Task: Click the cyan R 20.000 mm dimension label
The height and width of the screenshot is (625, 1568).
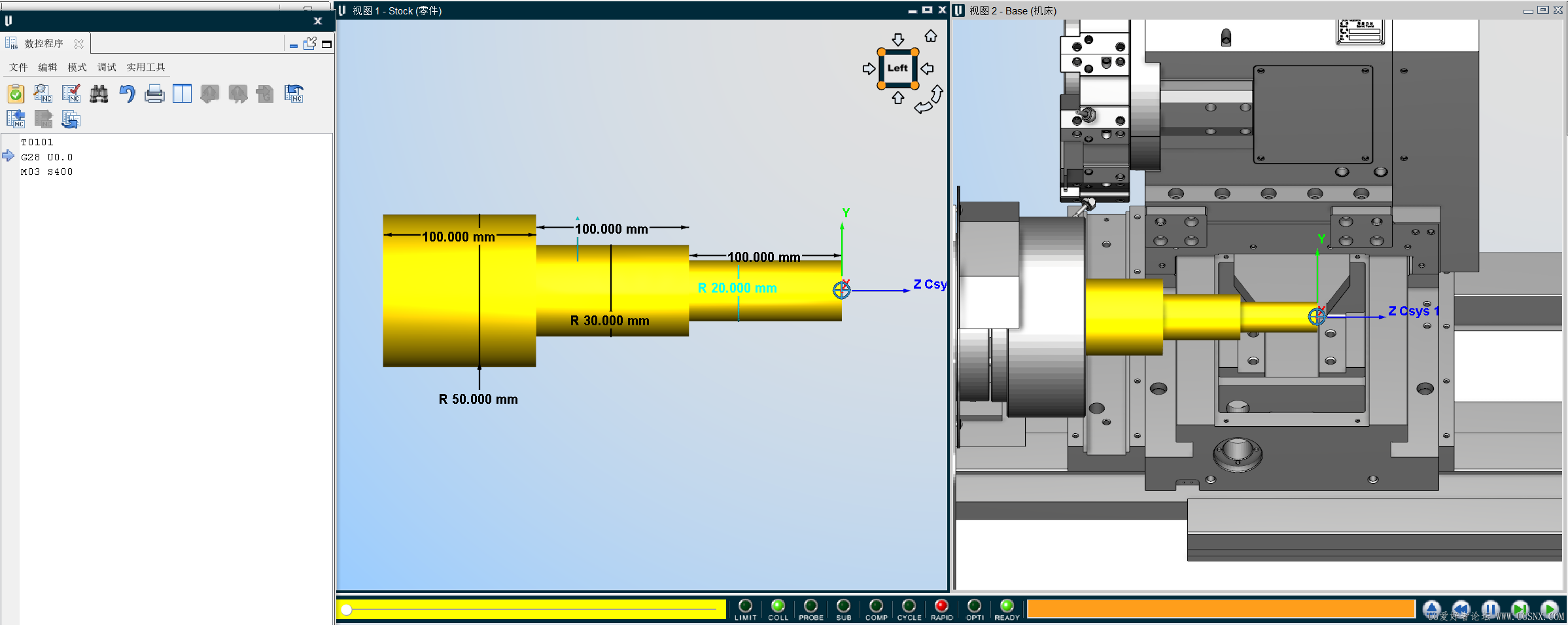Action: click(737, 288)
